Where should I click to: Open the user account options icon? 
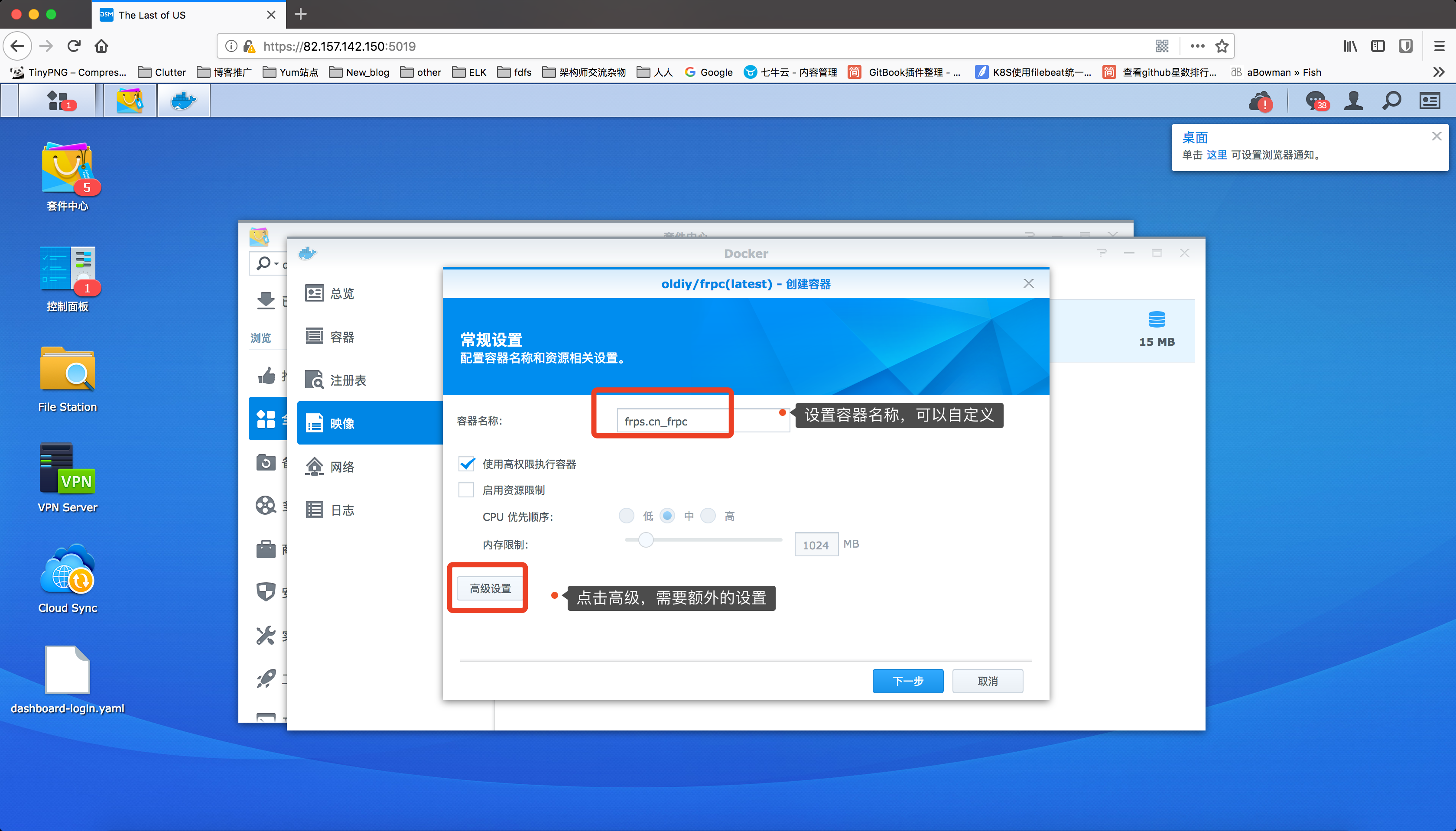(1353, 101)
